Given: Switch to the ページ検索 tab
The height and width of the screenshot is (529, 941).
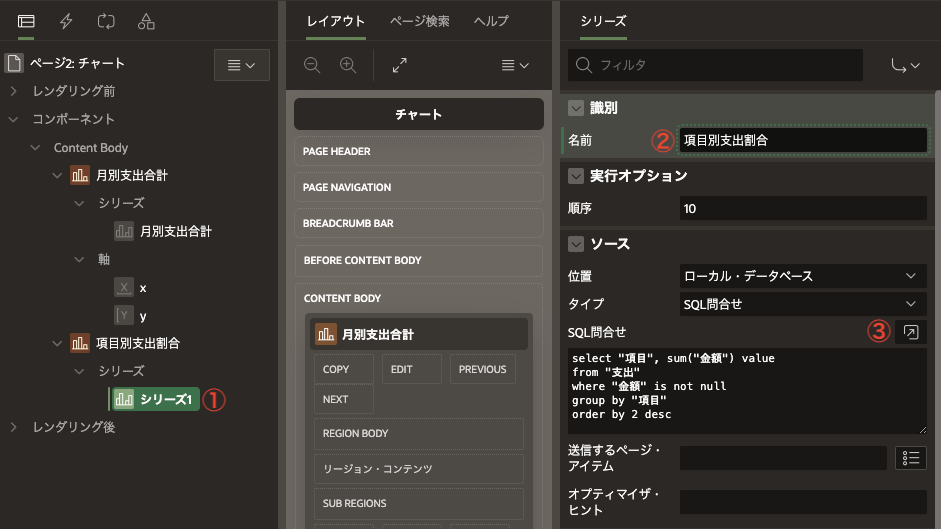Looking at the screenshot, I should pyautogui.click(x=419, y=22).
